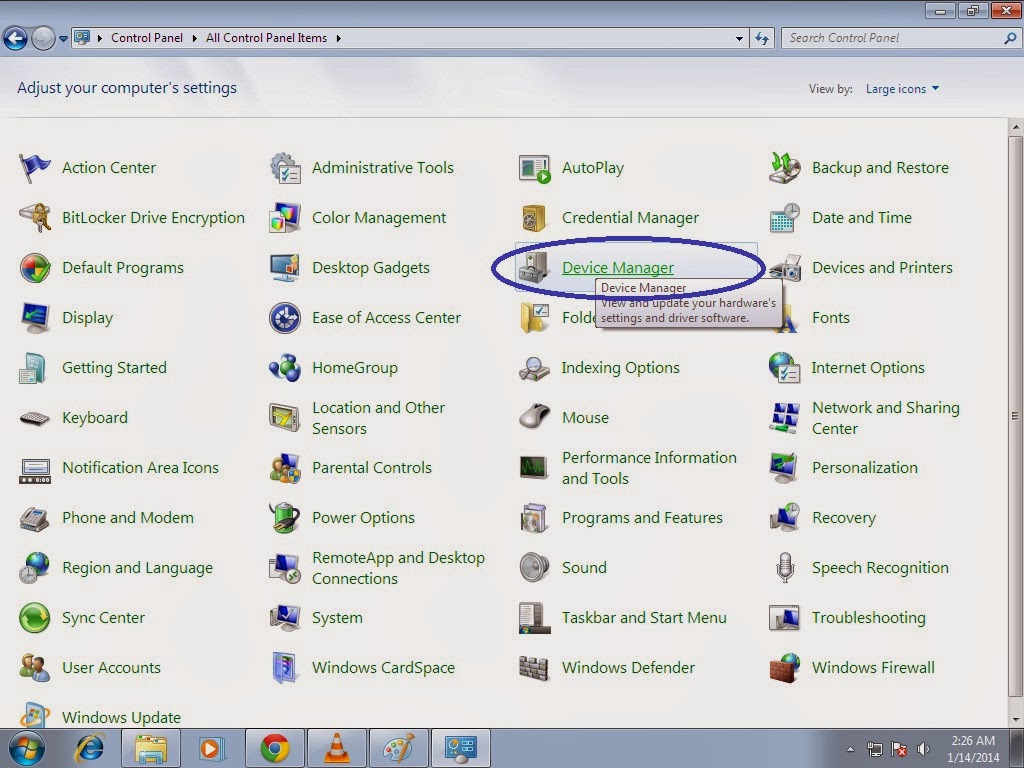Click the Back navigation button

(x=16, y=38)
